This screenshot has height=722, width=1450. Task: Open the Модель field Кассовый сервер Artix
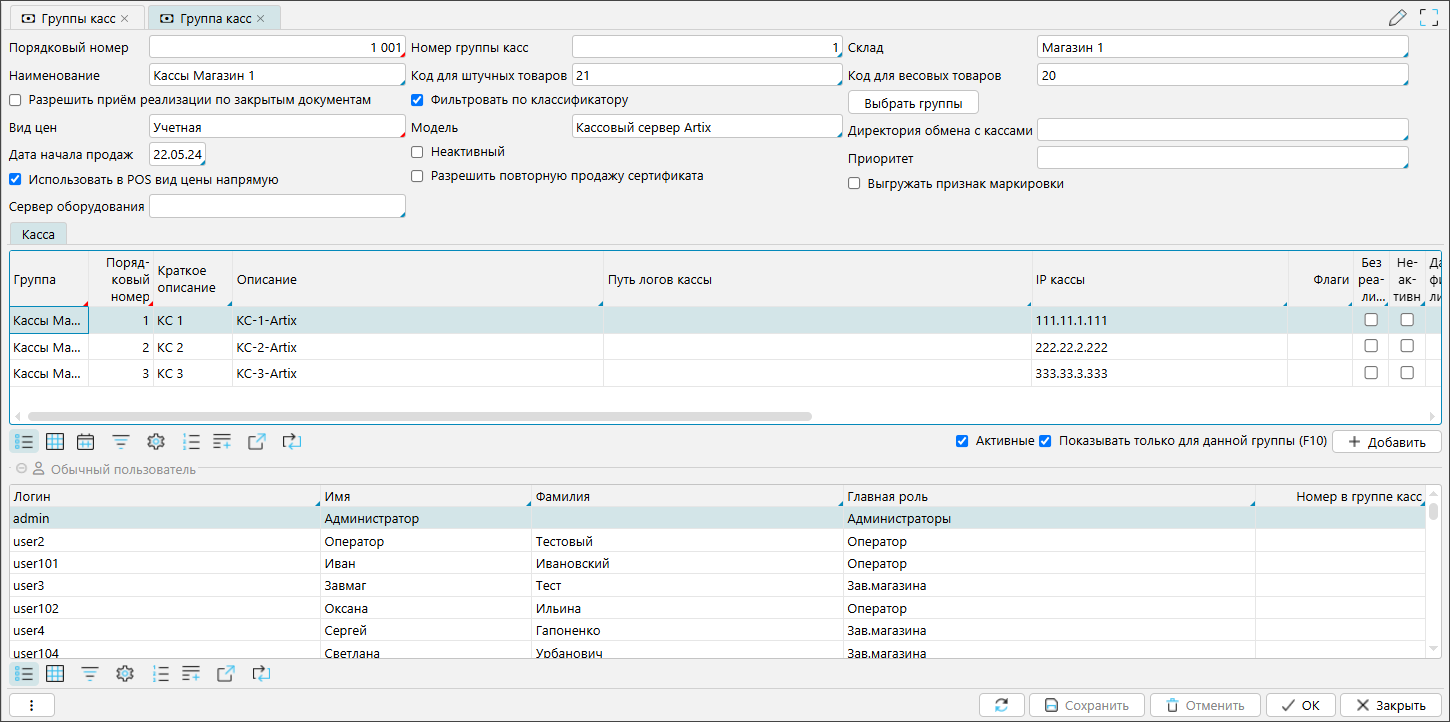pos(707,127)
